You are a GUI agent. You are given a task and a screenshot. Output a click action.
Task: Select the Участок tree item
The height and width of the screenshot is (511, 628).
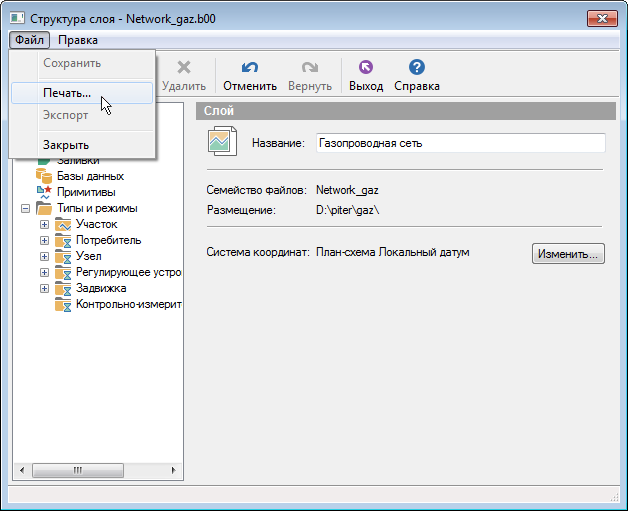pyautogui.click(x=97, y=224)
